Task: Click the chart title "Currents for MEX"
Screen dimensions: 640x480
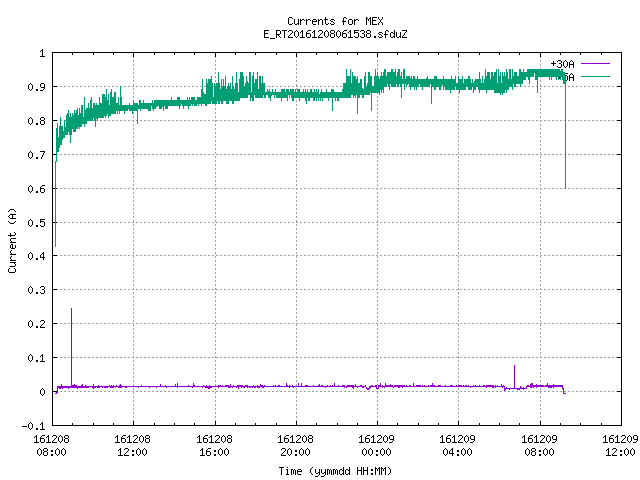Action: click(335, 21)
